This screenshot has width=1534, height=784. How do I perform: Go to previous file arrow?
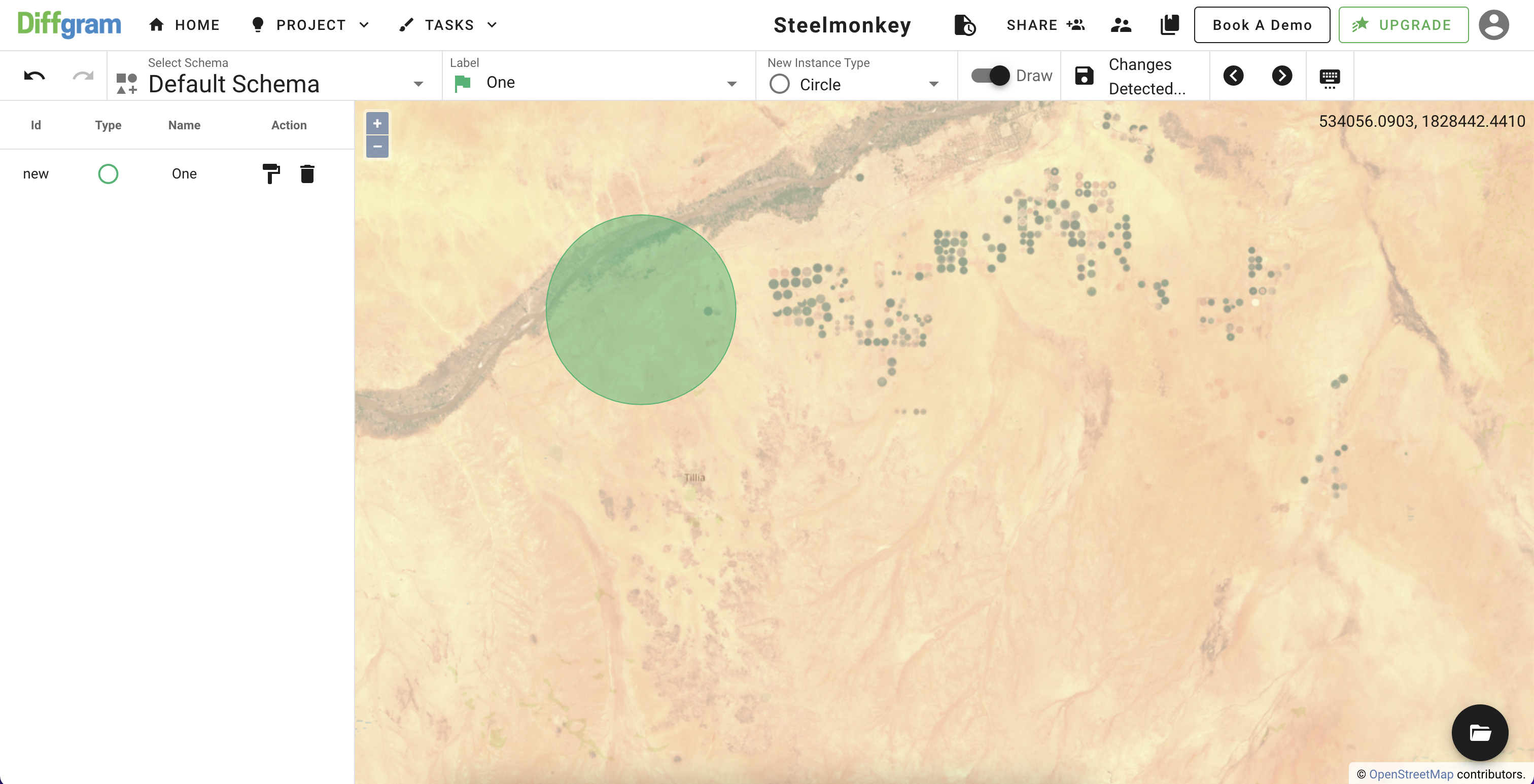(x=1233, y=76)
